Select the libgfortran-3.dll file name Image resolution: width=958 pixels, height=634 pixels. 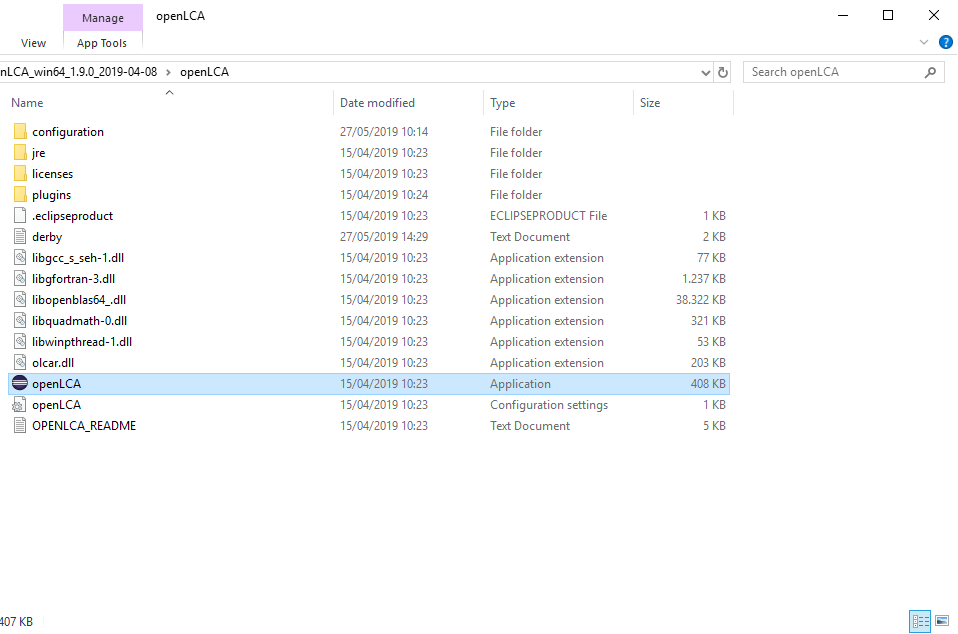[x=73, y=279]
